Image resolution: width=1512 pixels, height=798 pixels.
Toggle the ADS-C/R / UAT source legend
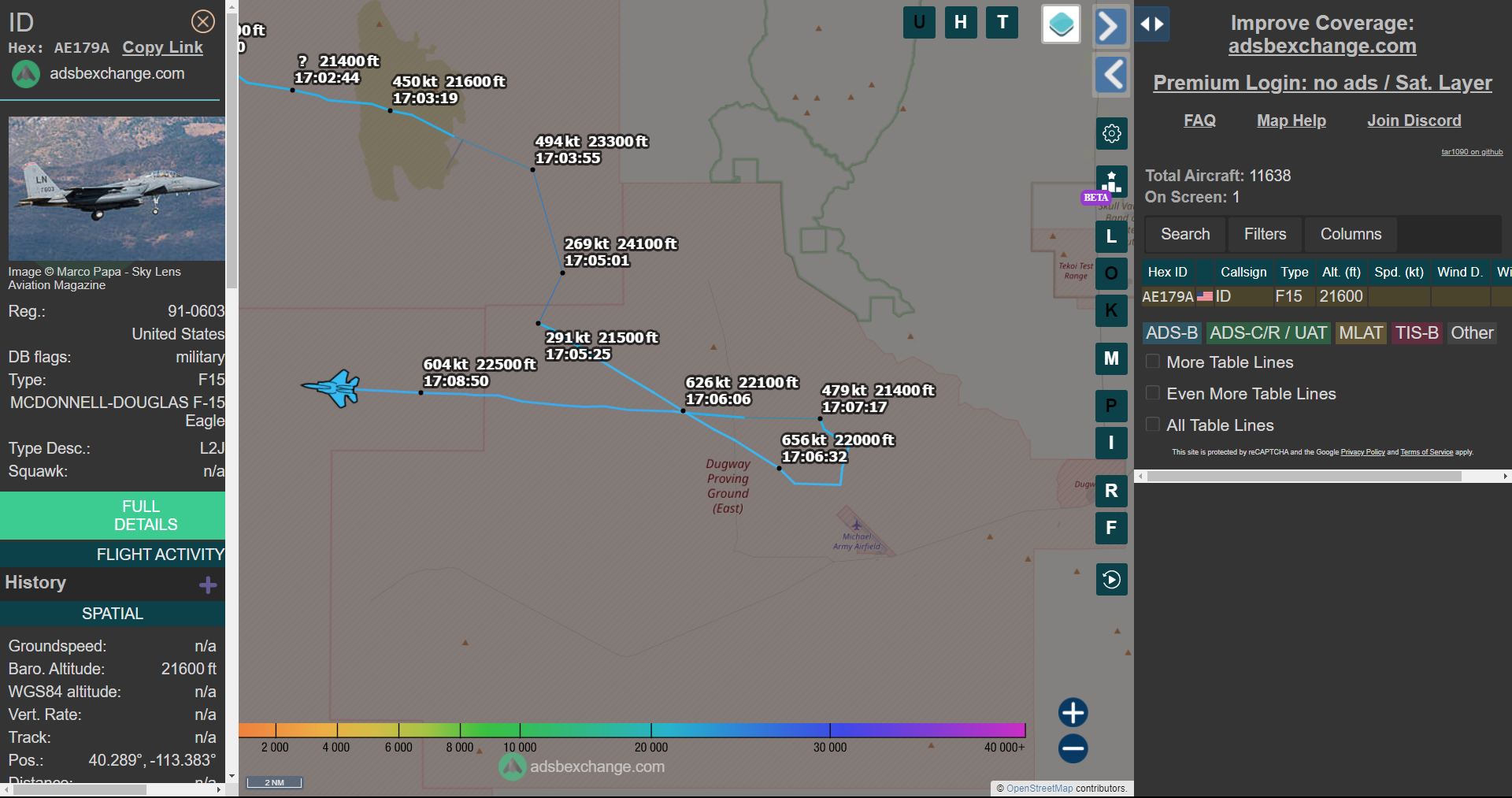click(x=1268, y=333)
